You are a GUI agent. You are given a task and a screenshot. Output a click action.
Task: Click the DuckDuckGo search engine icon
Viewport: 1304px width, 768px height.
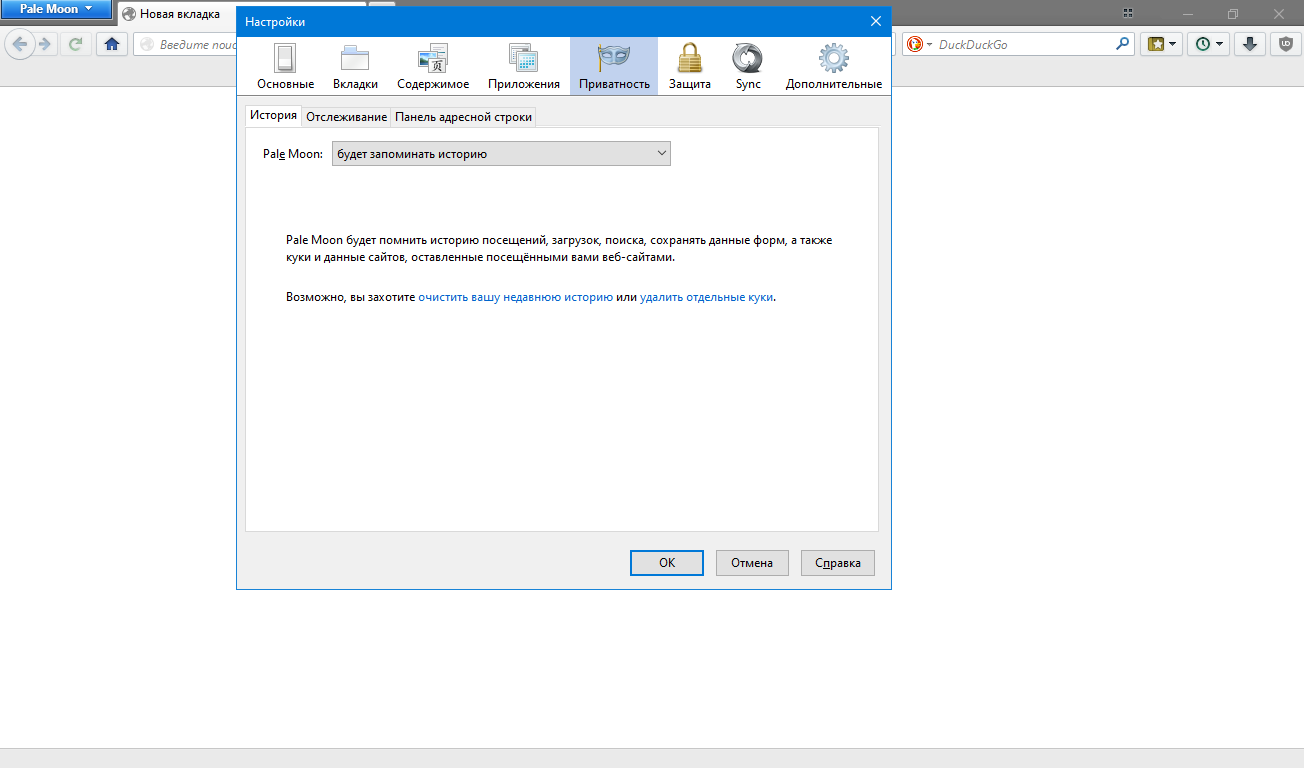pos(914,44)
